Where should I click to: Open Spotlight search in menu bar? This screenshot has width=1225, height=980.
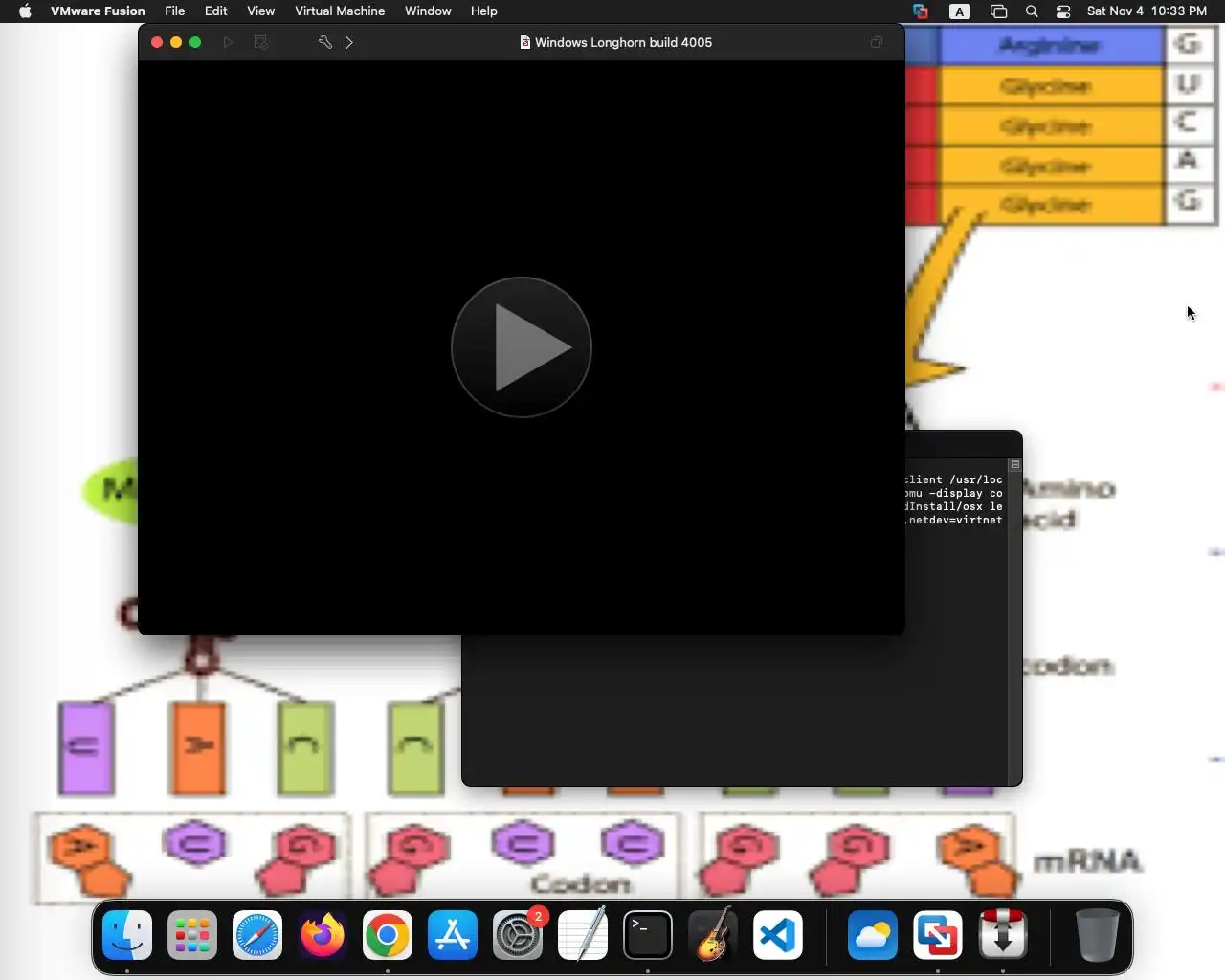click(x=1032, y=11)
